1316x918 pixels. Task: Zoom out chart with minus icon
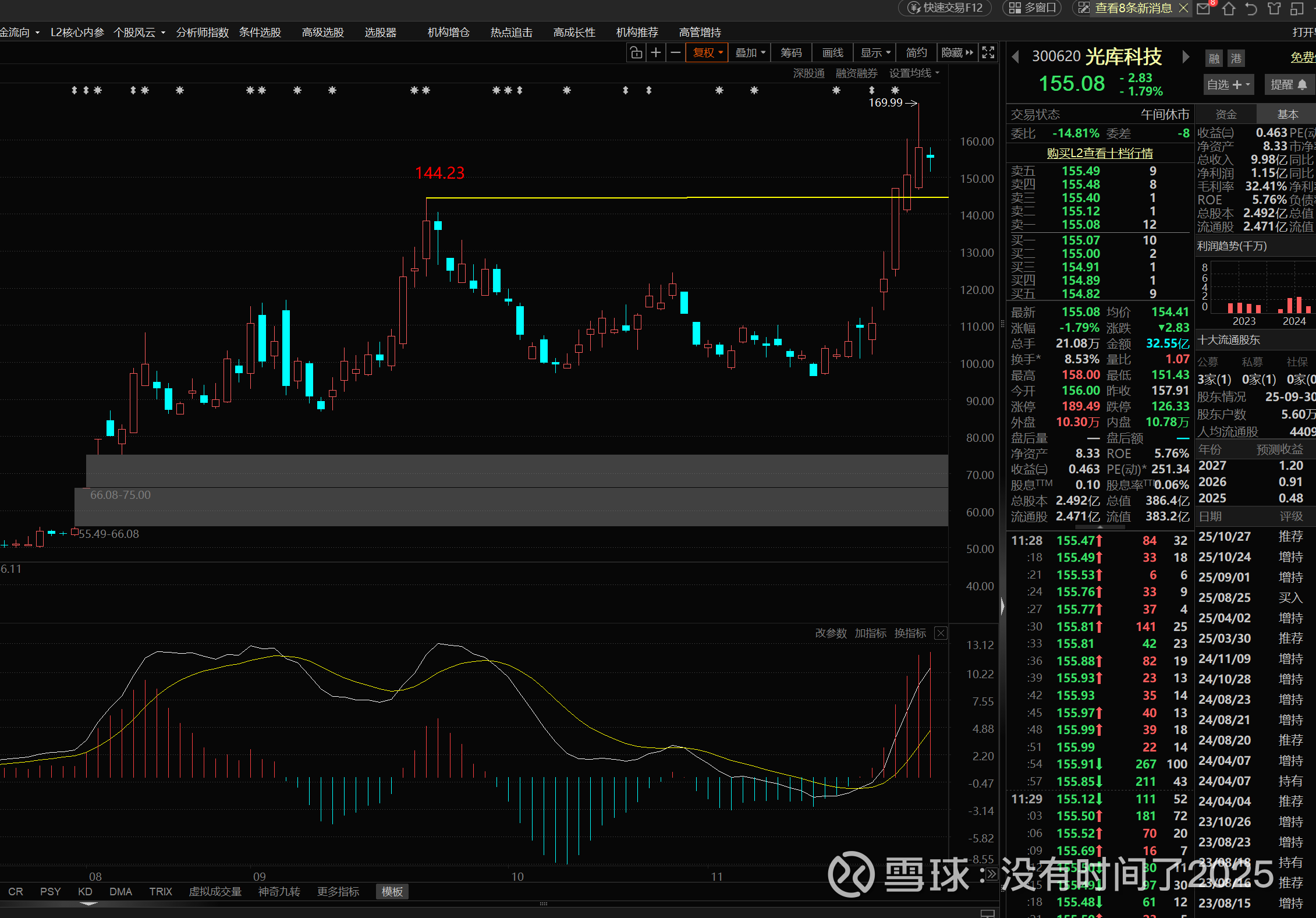point(675,53)
